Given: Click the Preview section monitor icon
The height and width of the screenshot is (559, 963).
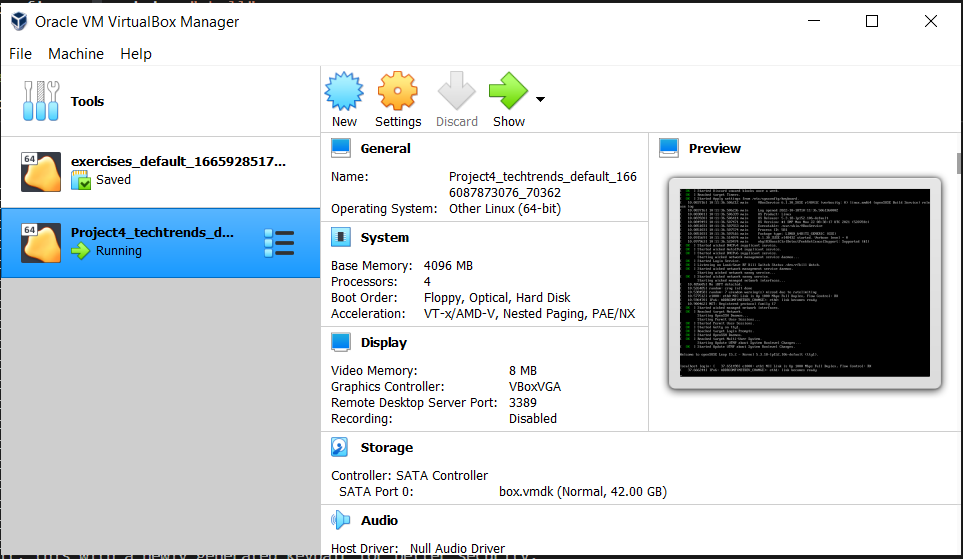Looking at the screenshot, I should [x=669, y=148].
